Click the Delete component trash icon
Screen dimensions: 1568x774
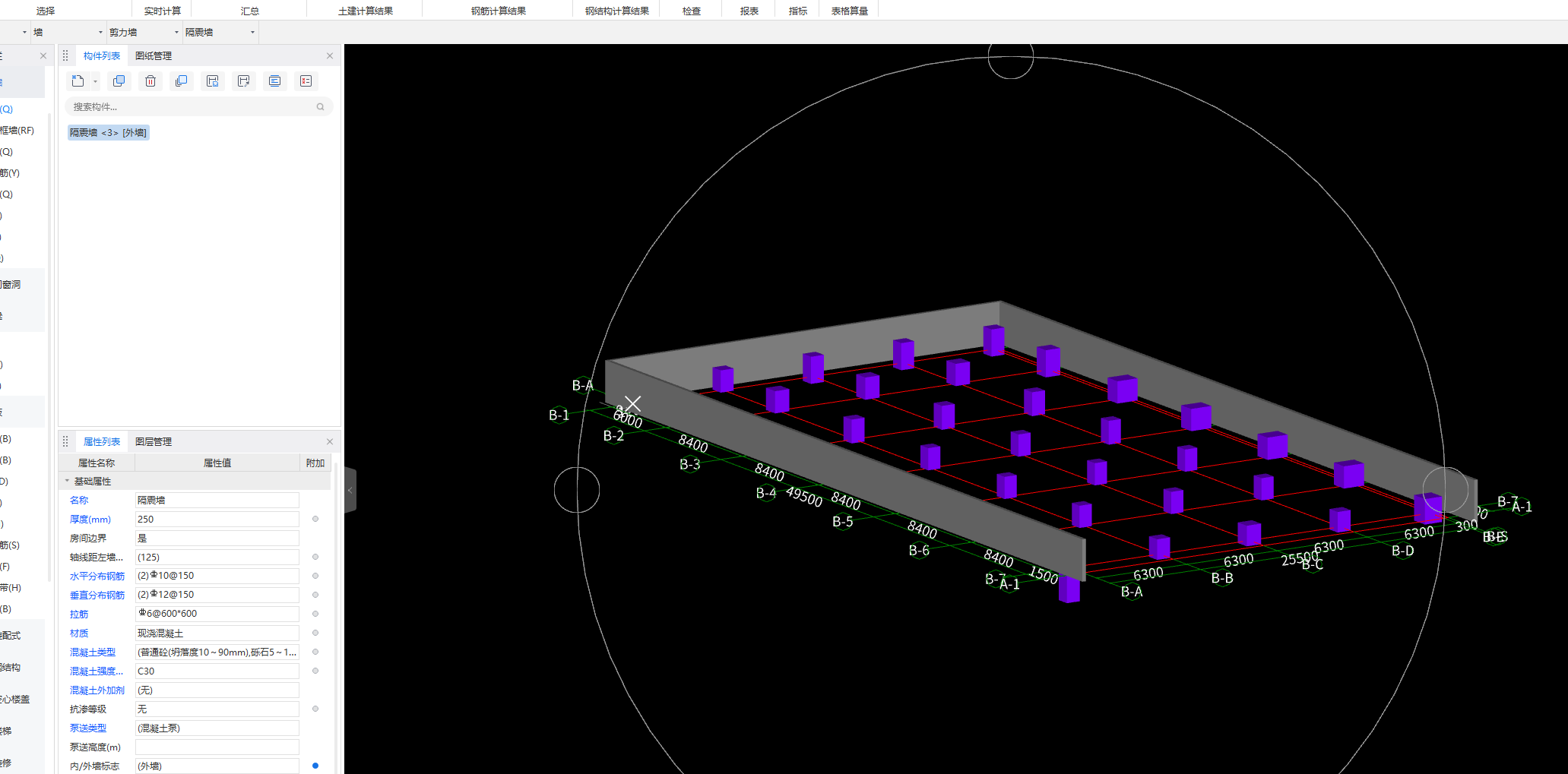150,81
